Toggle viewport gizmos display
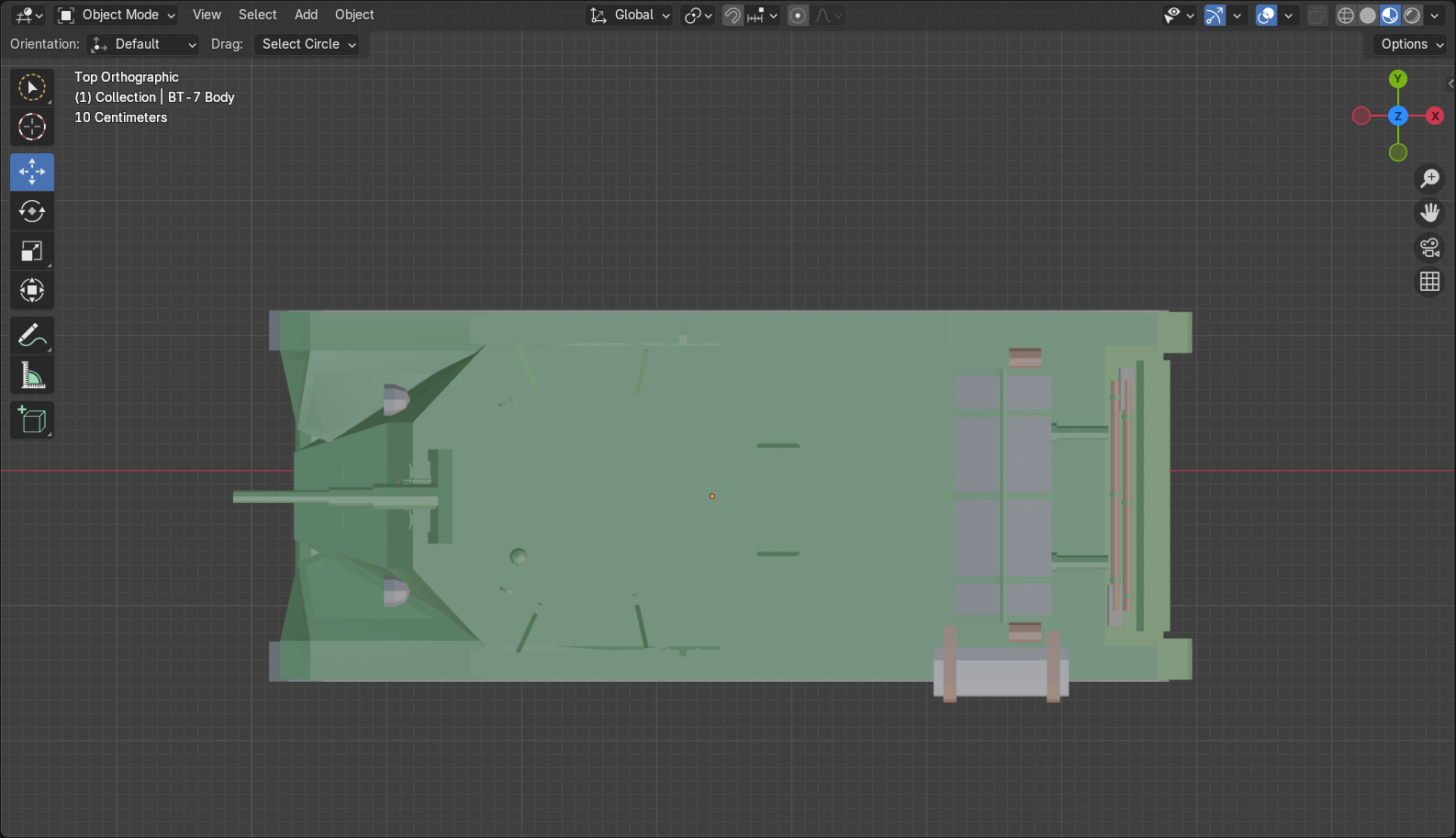The width and height of the screenshot is (1456, 838). (1215, 16)
